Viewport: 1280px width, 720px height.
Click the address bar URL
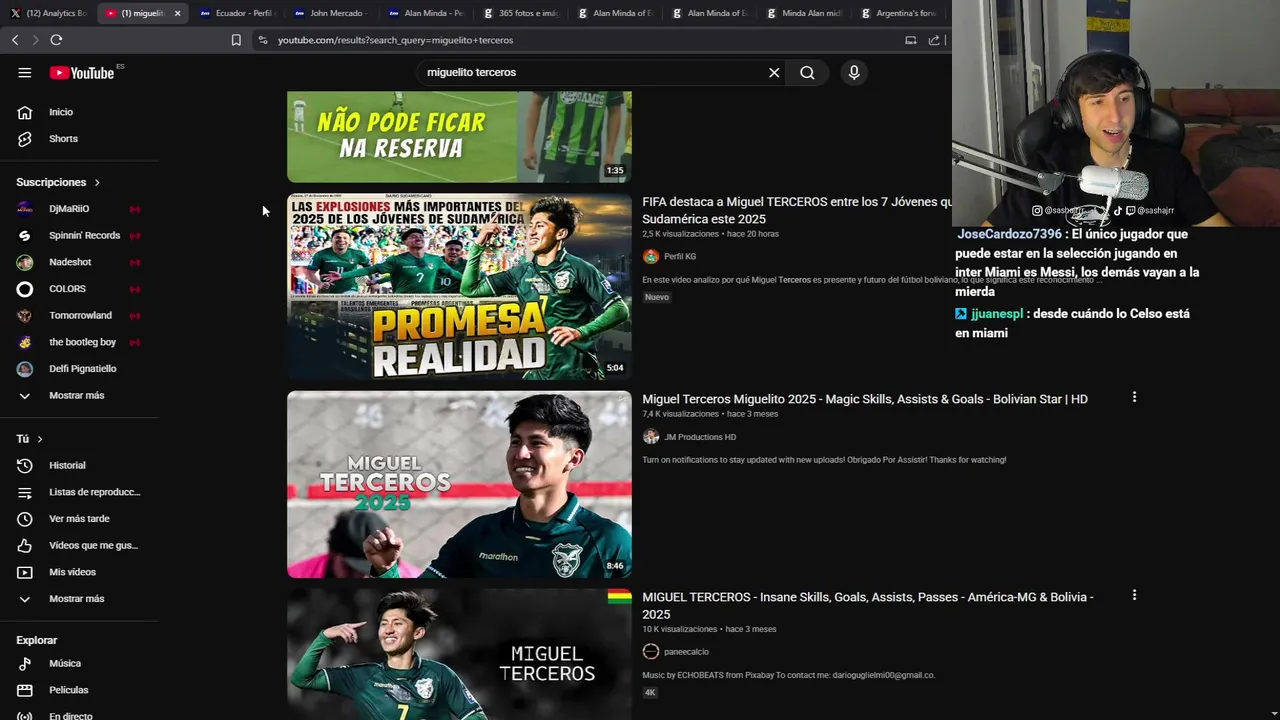click(395, 40)
